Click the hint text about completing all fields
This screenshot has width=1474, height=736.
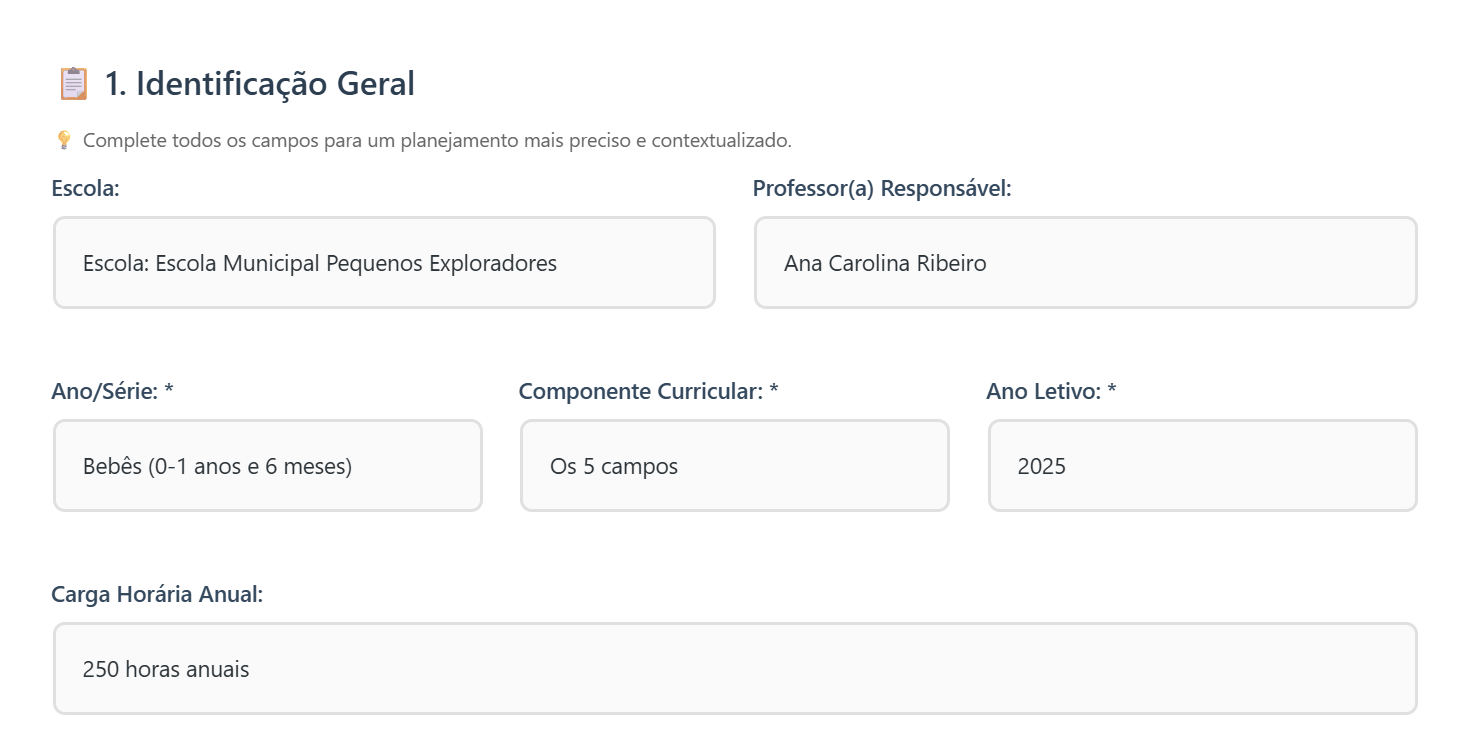pos(437,140)
